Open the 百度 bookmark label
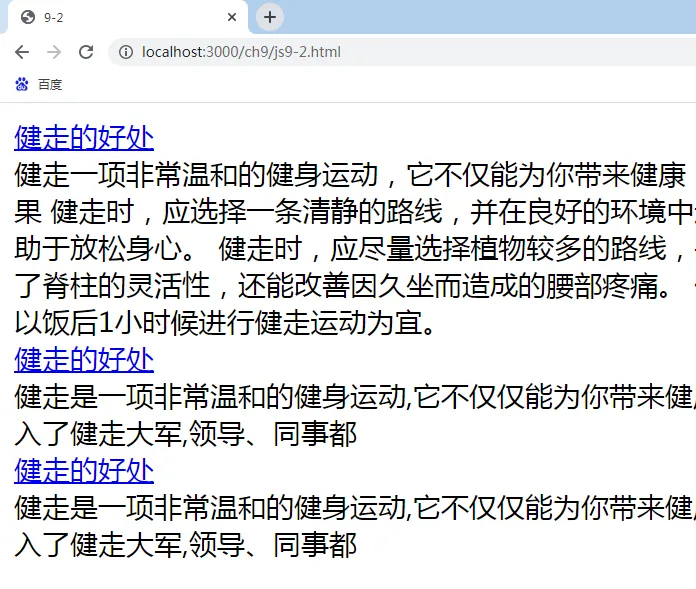Viewport: 696px width, 589px height. 50,85
